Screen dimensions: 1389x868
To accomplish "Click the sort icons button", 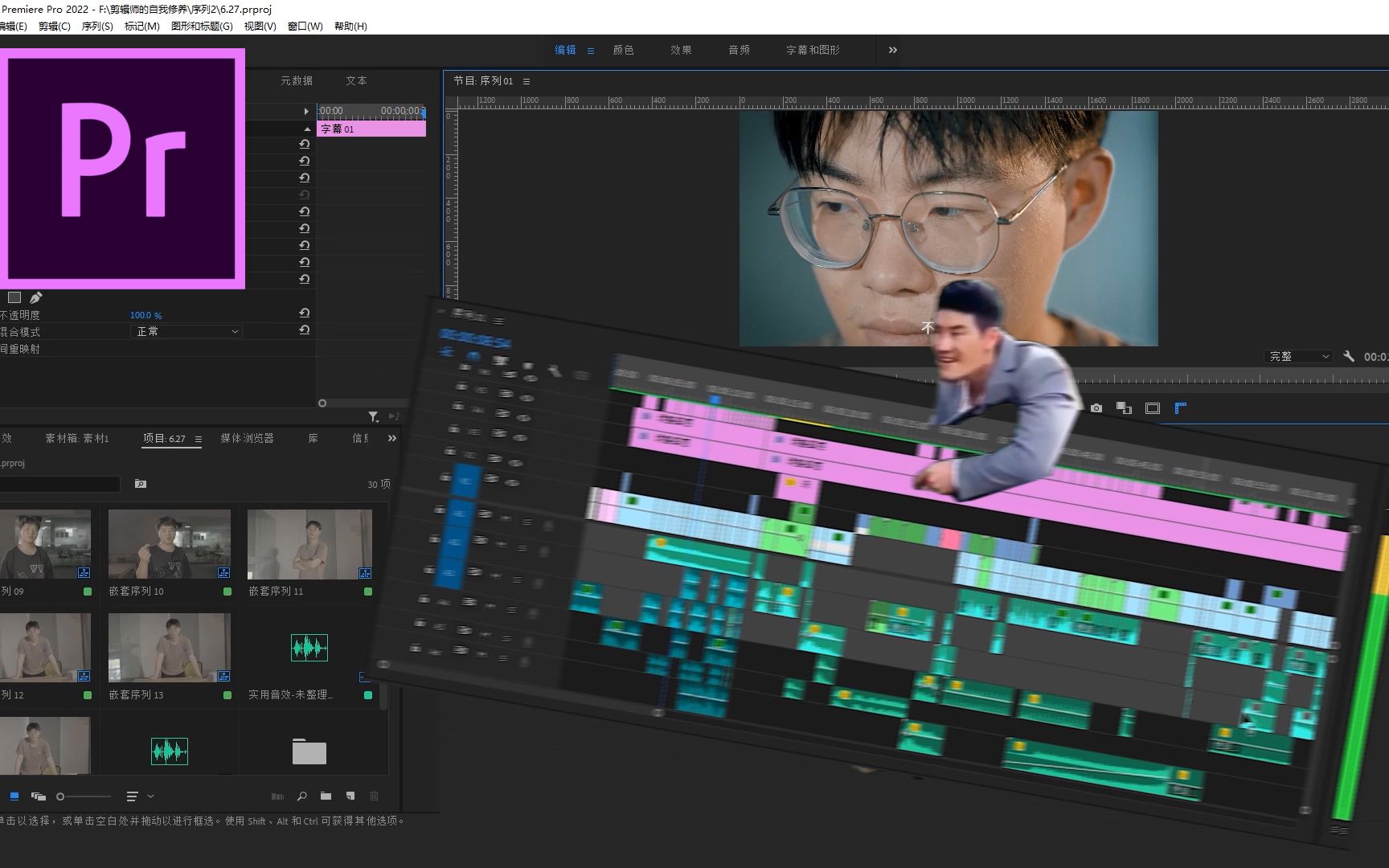I will 133,796.
